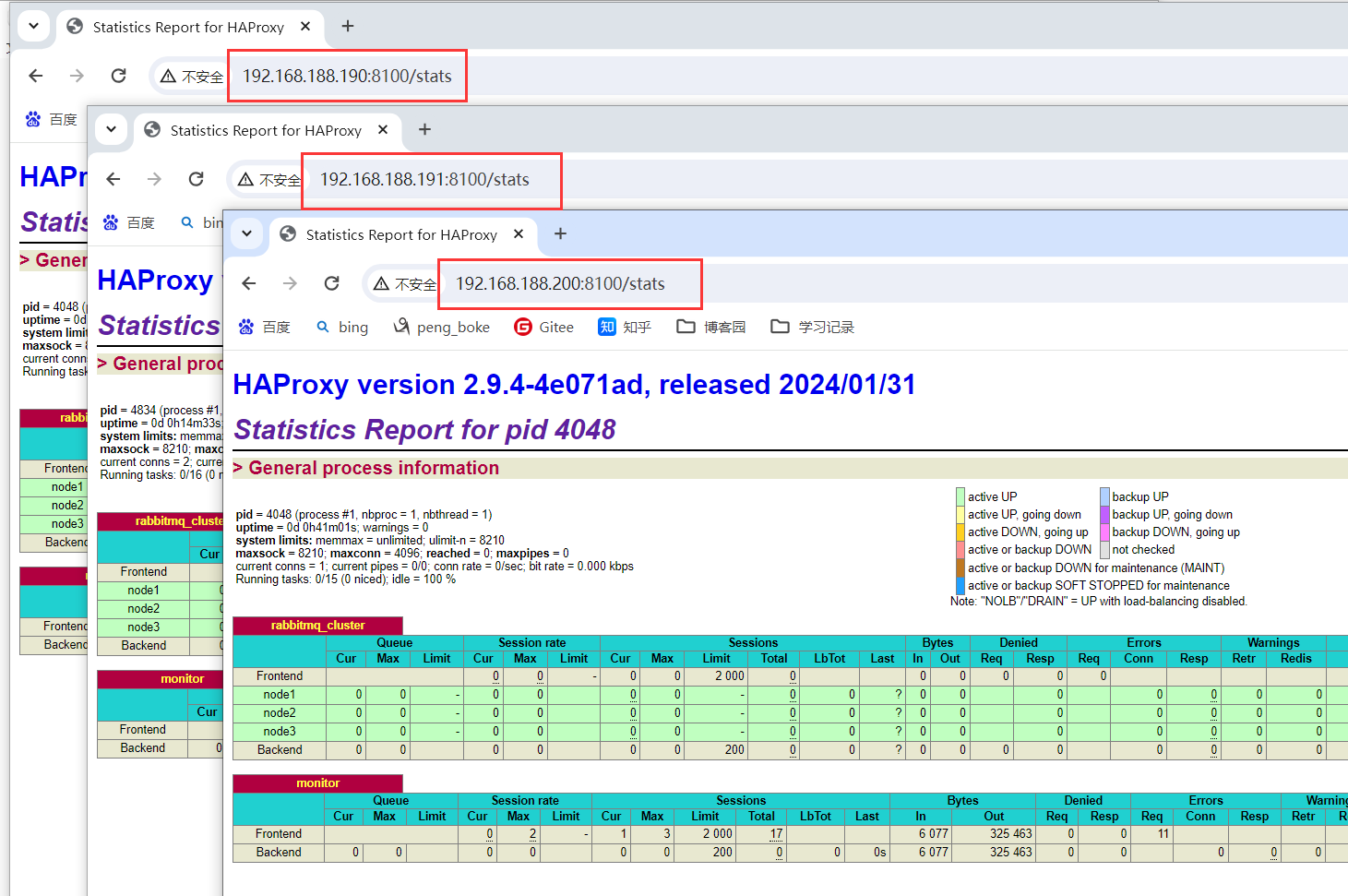Click the not secure warning in 192.168.188.191 window
The height and width of the screenshot is (896, 1348).
pos(268,180)
